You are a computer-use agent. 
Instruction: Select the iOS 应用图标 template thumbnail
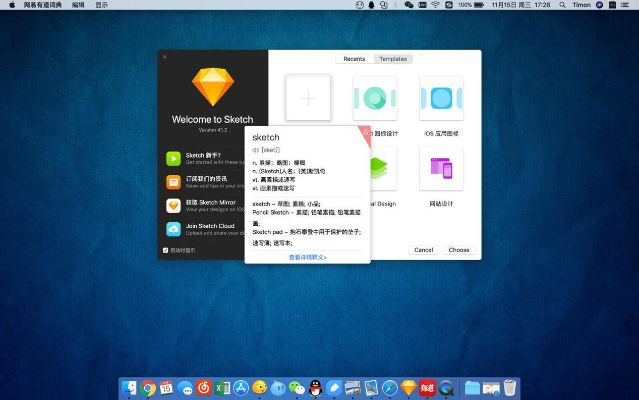click(441, 98)
